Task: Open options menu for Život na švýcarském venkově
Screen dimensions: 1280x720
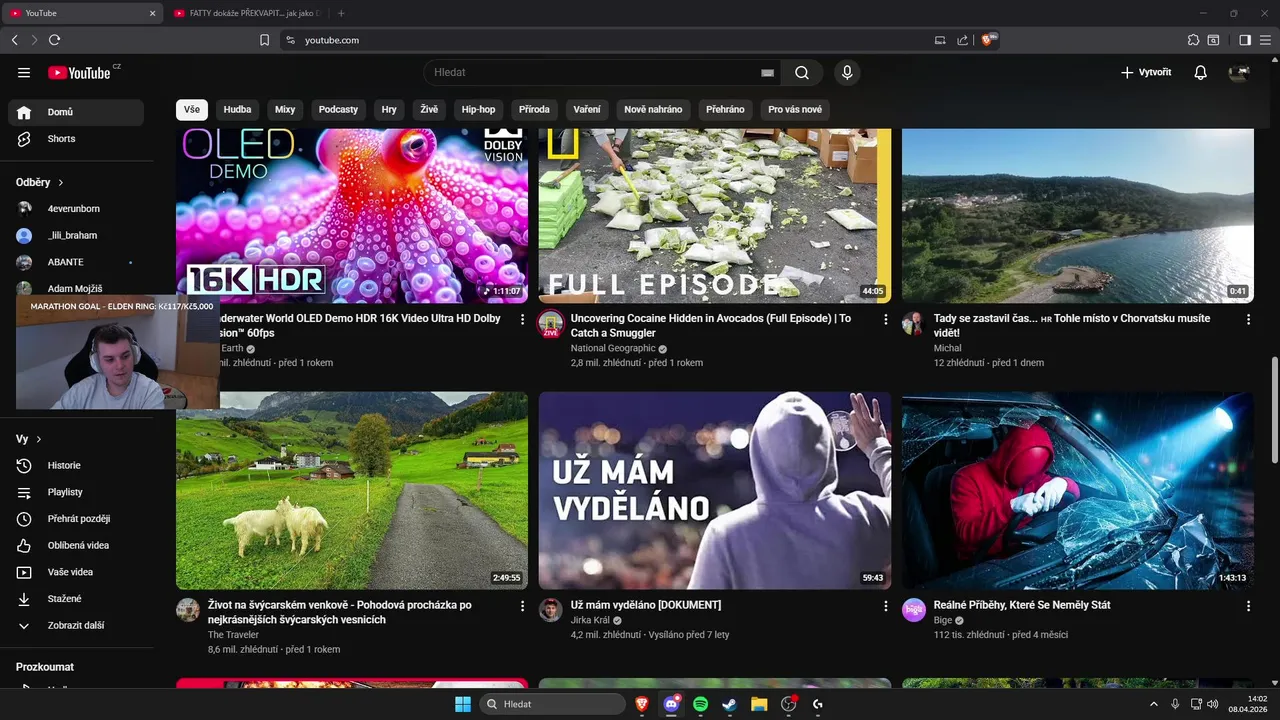Action: (522, 606)
